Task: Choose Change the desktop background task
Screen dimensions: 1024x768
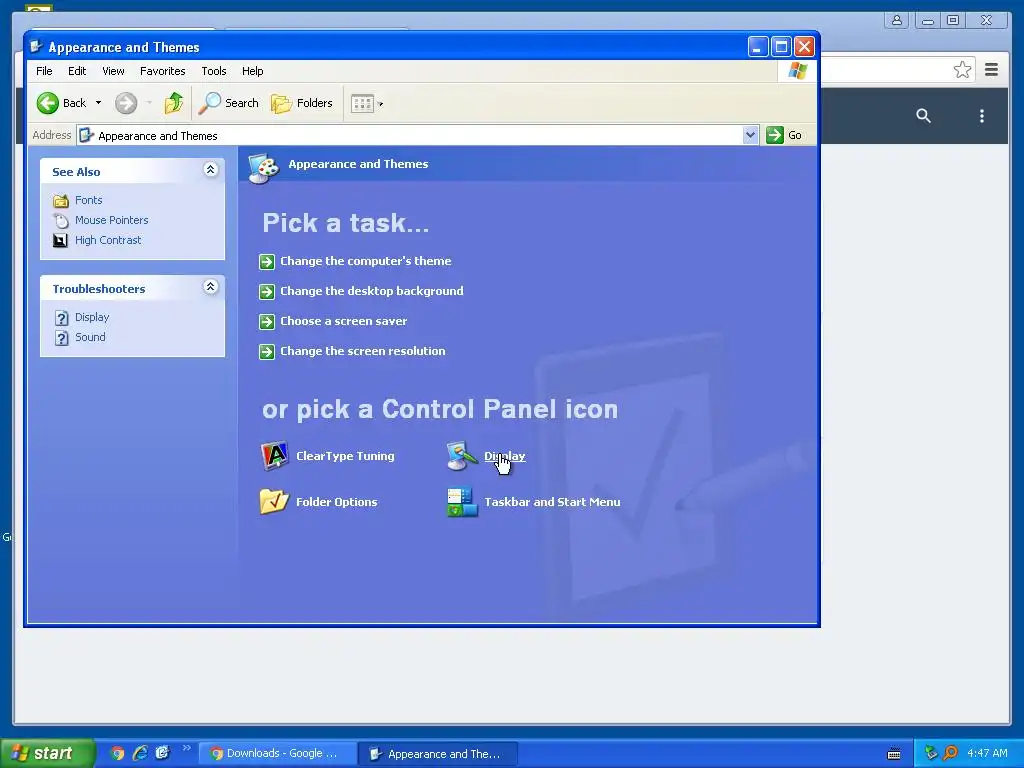Action: pyautogui.click(x=372, y=291)
